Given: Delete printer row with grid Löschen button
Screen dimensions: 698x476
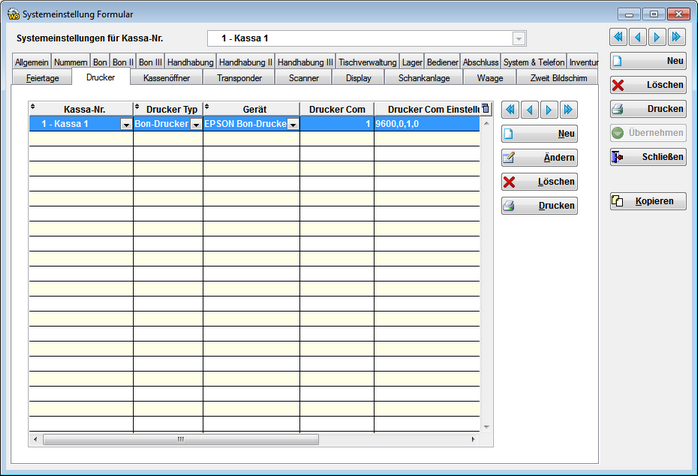Looking at the screenshot, I should pos(540,182).
